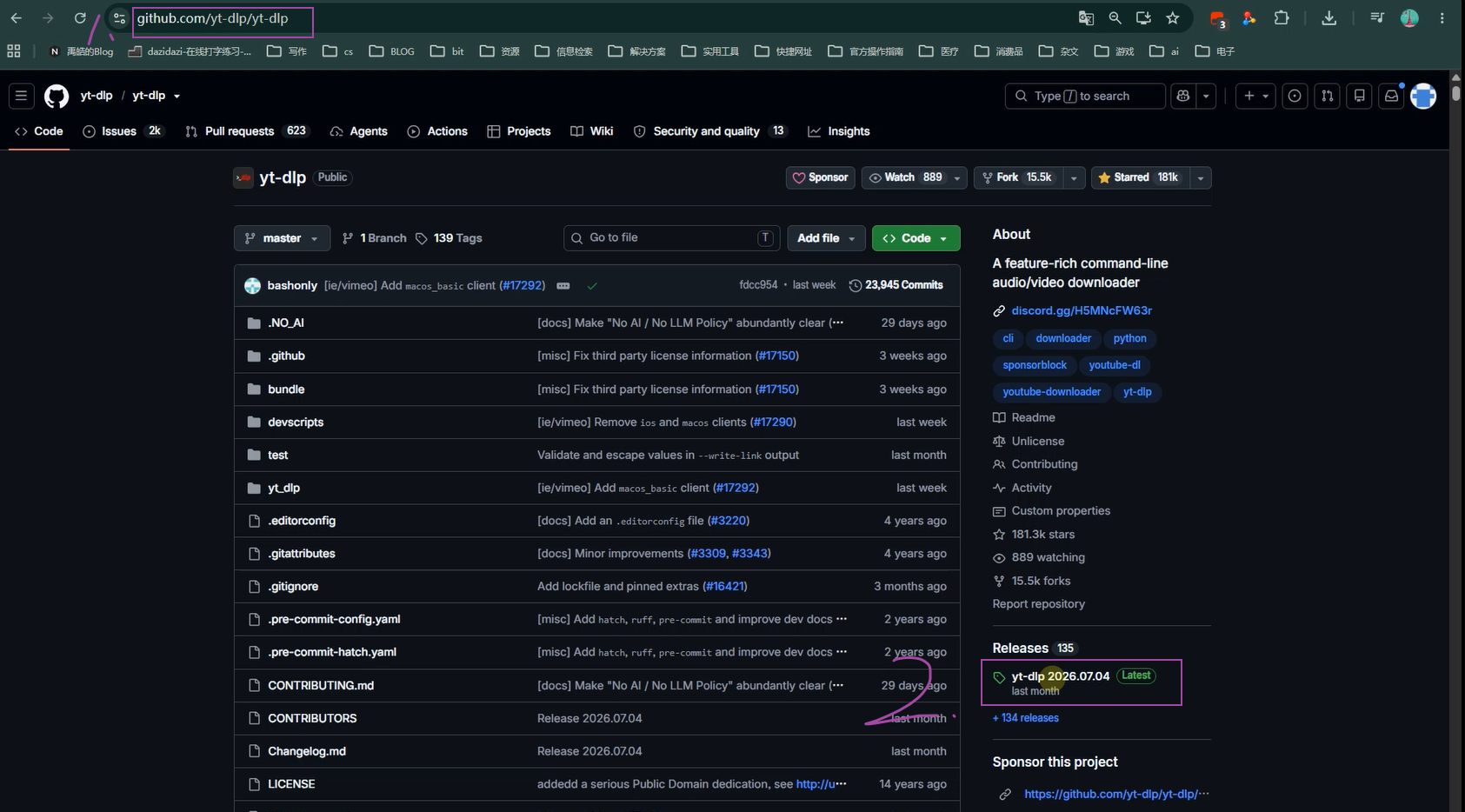Viewport: 1465px width, 812px height.
Task: Open the zoom magnifier icon in address bar
Action: click(1115, 18)
